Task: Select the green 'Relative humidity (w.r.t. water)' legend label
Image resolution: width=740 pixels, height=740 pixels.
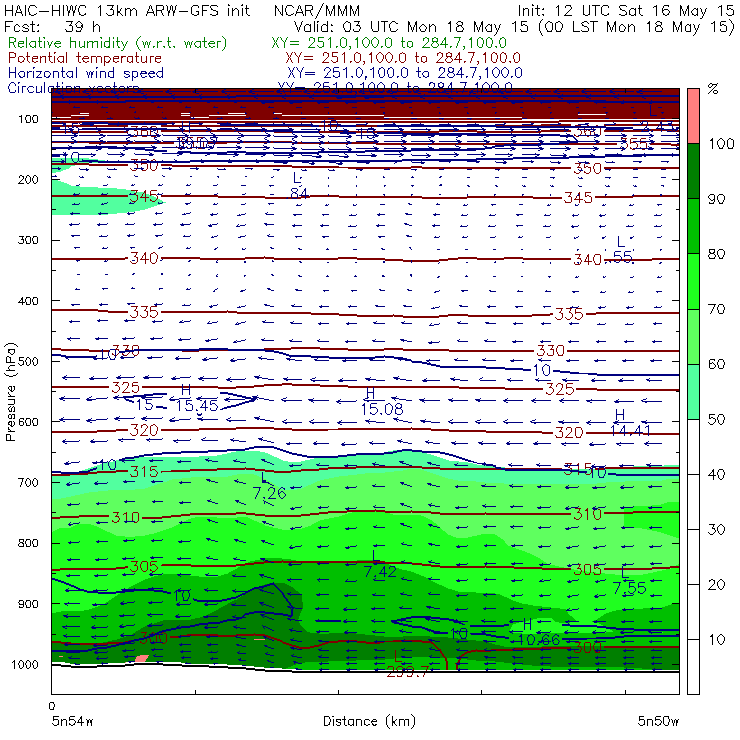Action: click(117, 43)
